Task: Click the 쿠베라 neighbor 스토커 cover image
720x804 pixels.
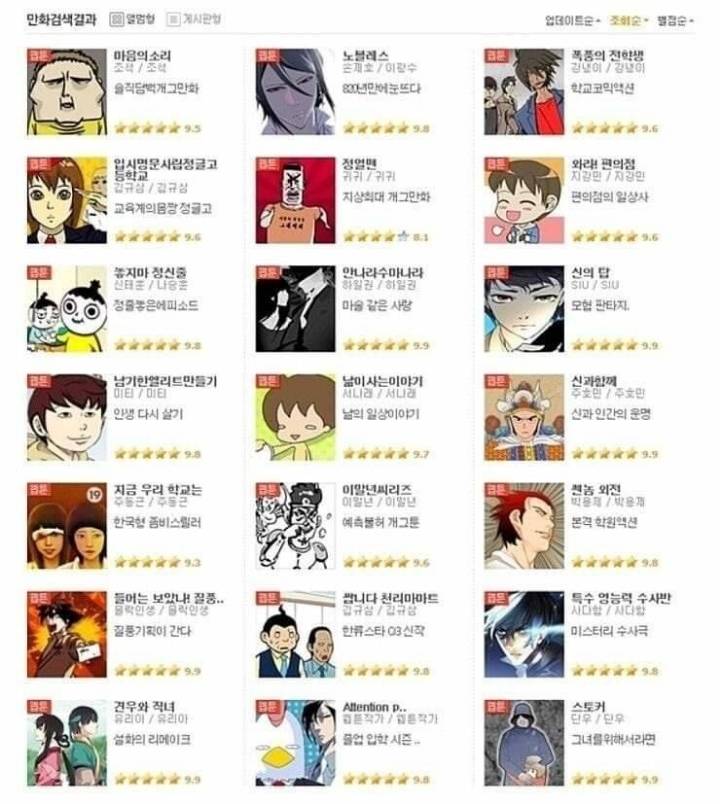Action: click(x=524, y=743)
